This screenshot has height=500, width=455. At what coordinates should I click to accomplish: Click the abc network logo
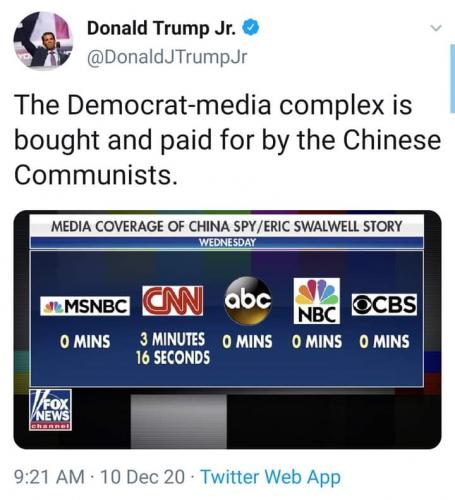coord(248,300)
